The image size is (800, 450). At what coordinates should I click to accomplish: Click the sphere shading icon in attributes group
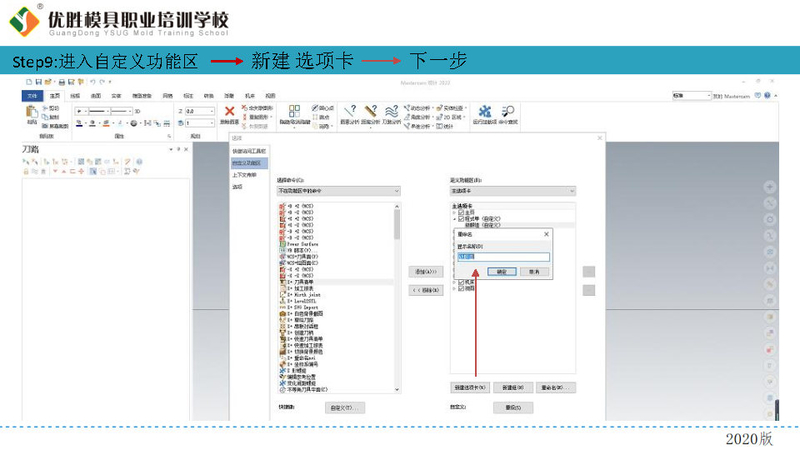(x=134, y=123)
